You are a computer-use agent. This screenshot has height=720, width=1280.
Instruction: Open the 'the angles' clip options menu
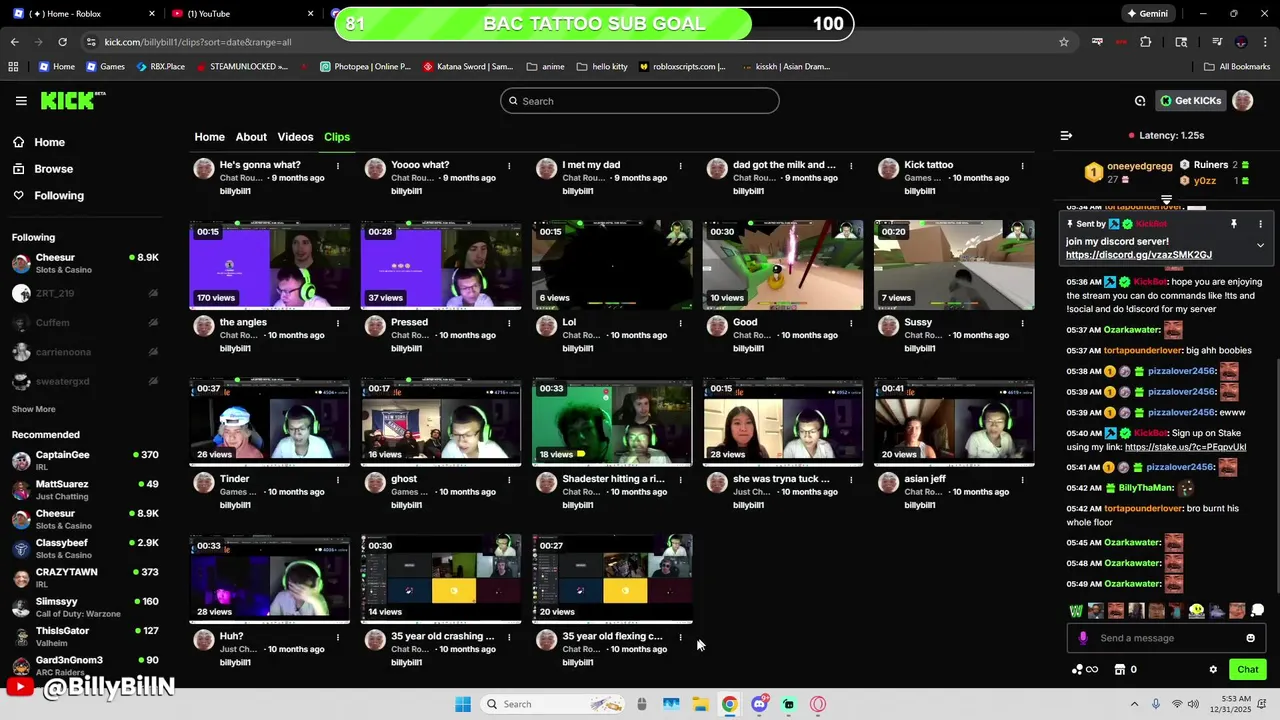338,323
